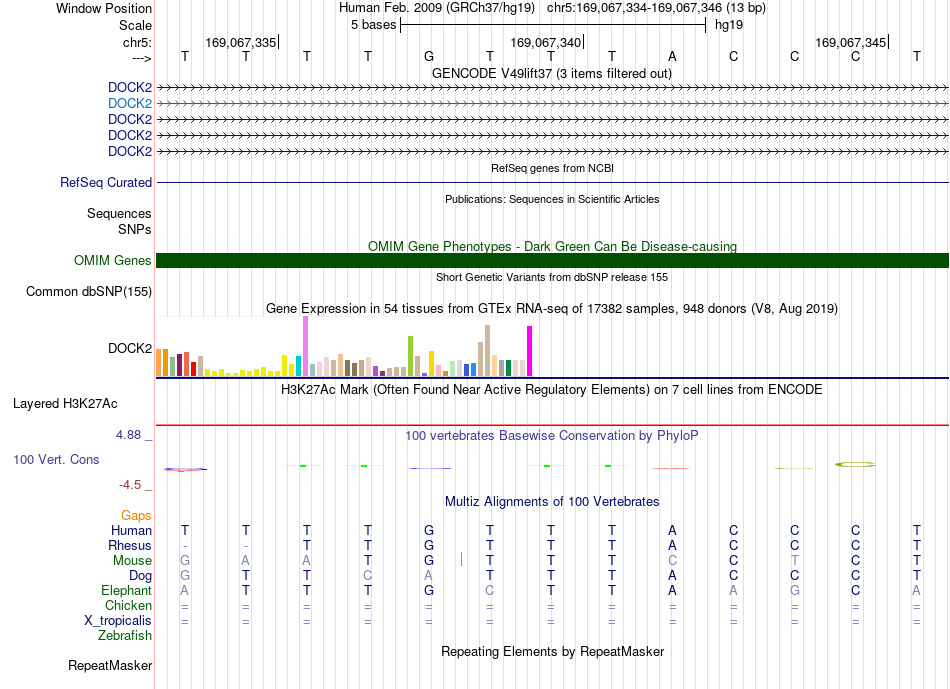Click the orange insertion mark in Mouse row
Viewport: 950px width, 689px height.
[x=461, y=559]
